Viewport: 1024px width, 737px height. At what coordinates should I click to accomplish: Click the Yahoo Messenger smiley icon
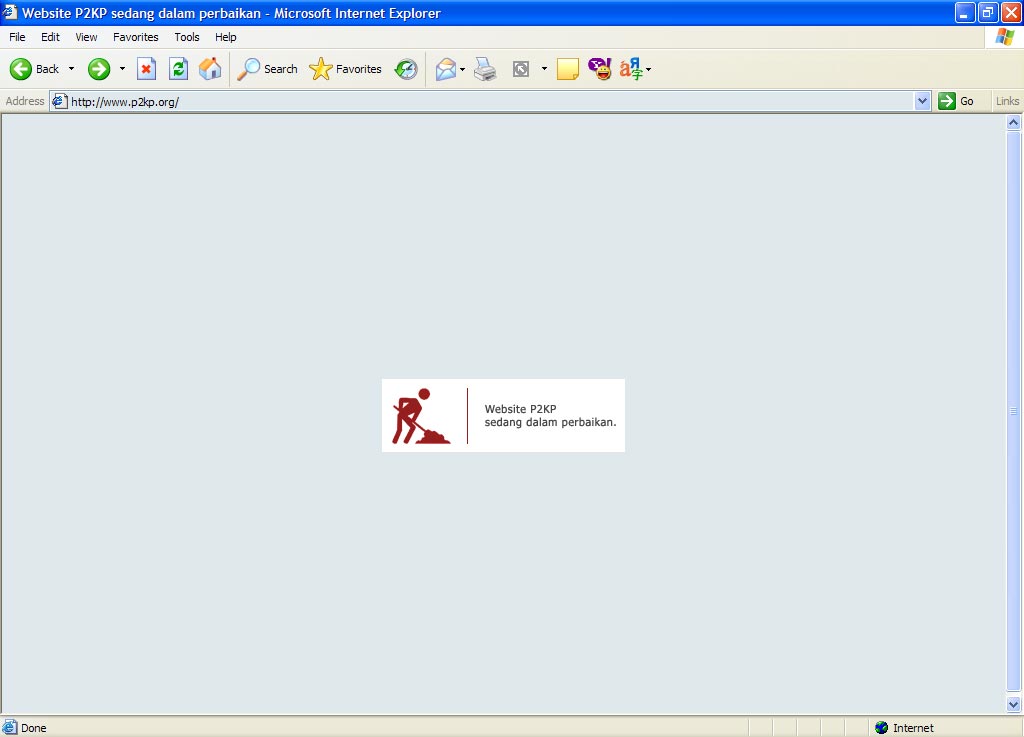pyautogui.click(x=600, y=69)
